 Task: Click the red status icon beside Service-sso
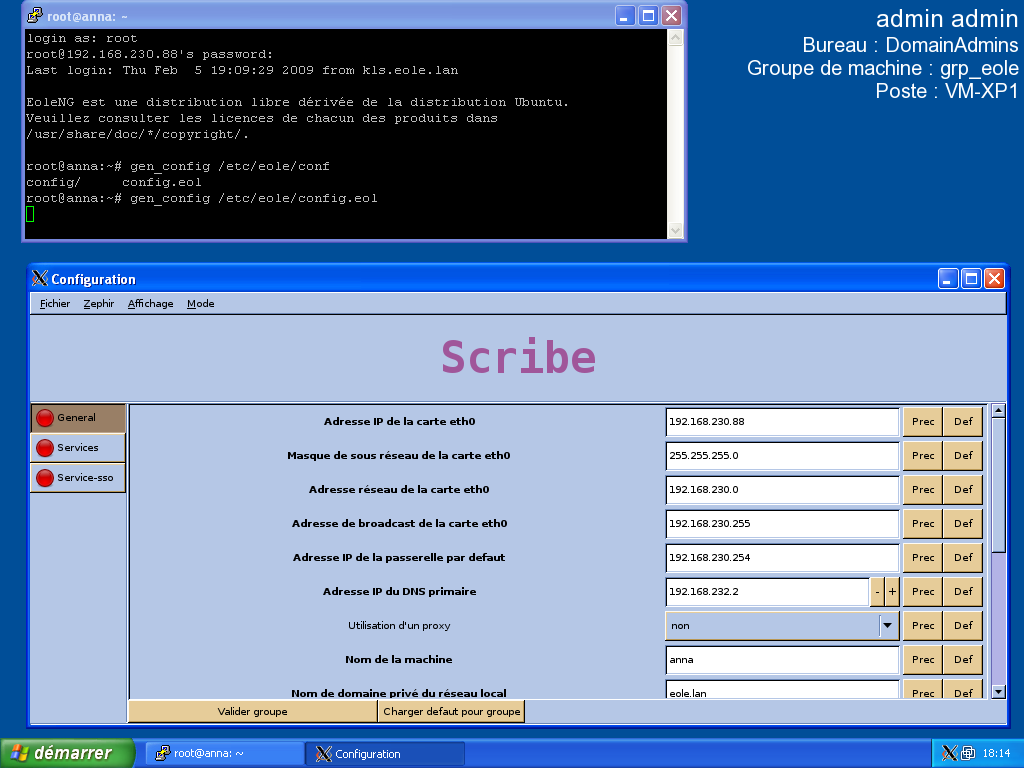click(45, 478)
